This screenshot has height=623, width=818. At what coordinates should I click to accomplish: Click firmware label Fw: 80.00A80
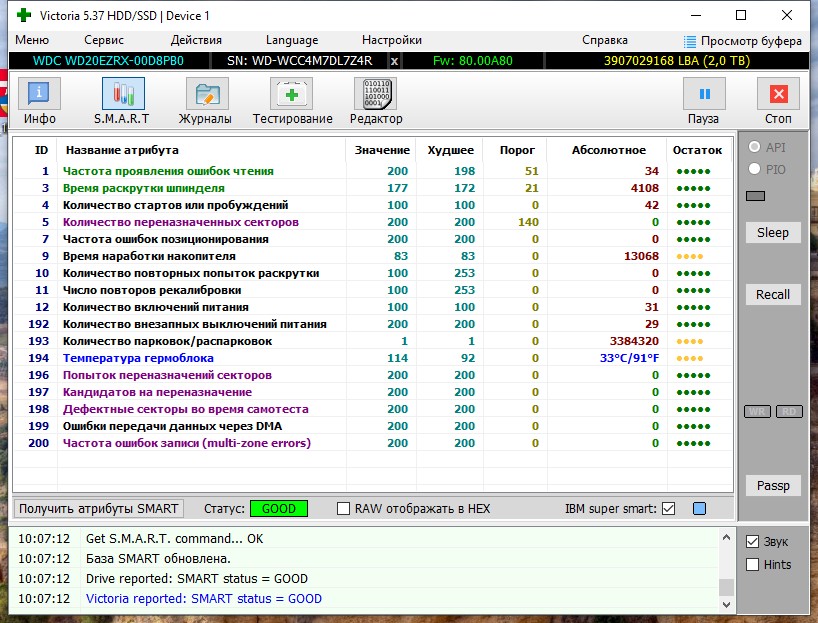tap(473, 61)
